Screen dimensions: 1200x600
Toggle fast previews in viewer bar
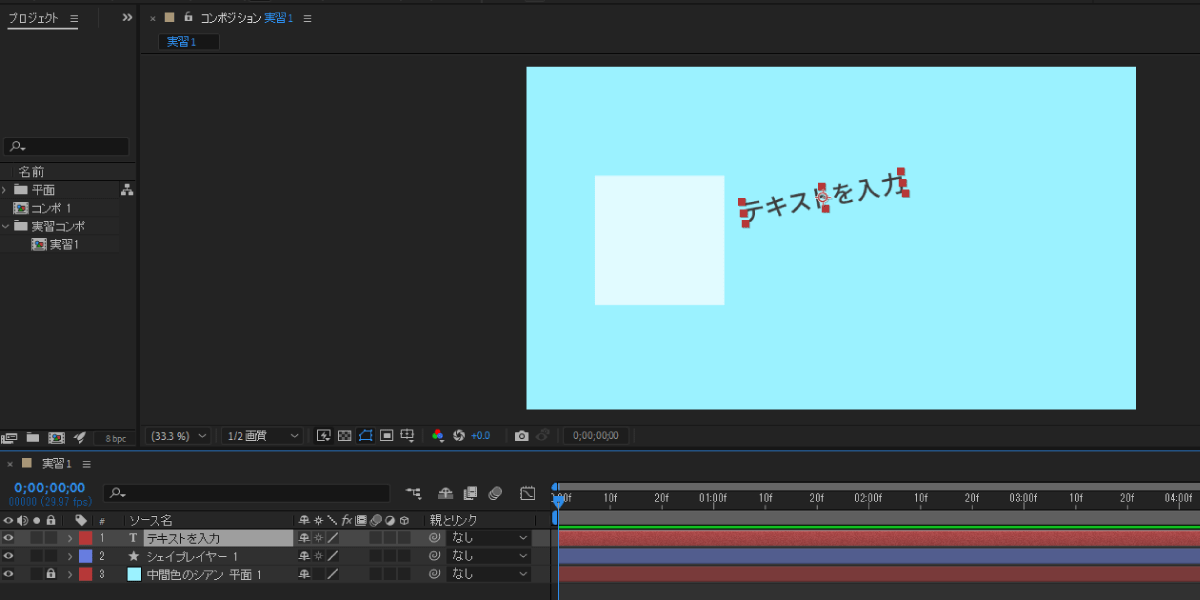324,436
